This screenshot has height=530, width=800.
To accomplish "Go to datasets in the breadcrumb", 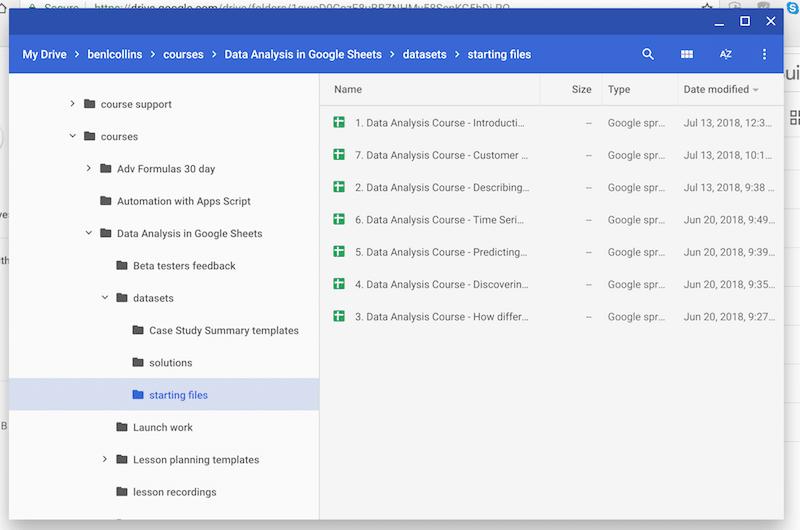I will pos(424,55).
